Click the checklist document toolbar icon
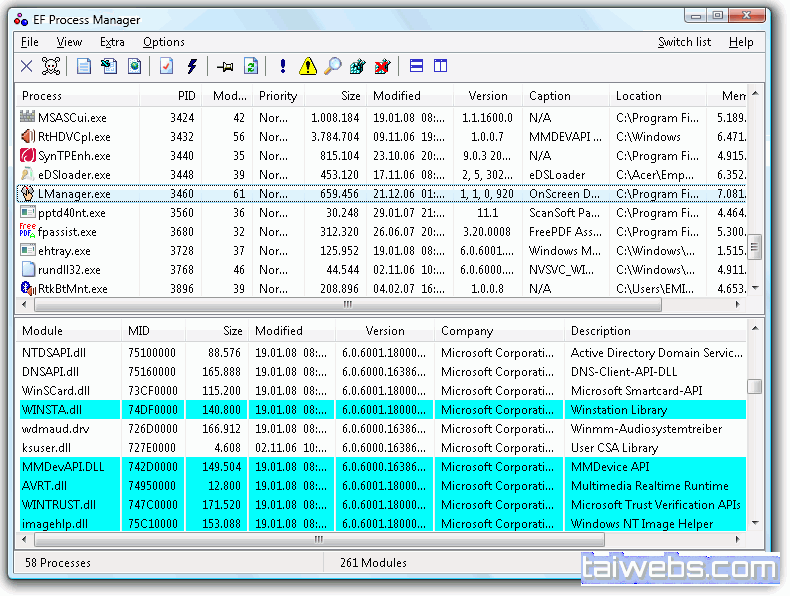790x596 pixels. click(x=166, y=67)
